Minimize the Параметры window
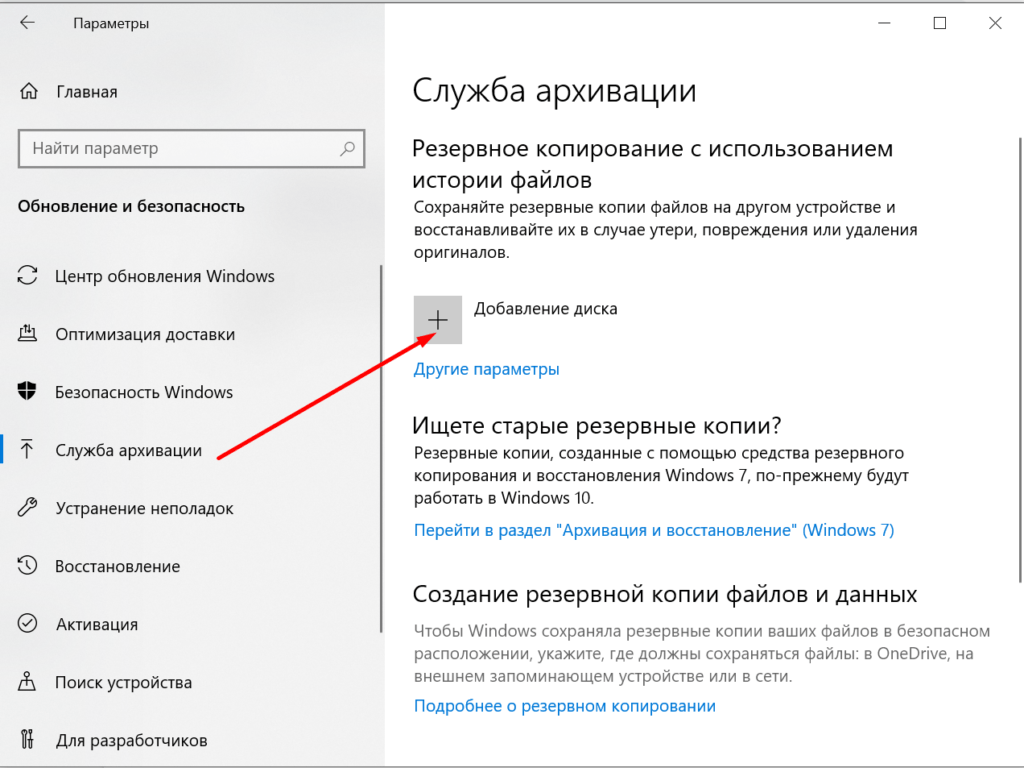The image size is (1024, 768). click(x=884, y=23)
